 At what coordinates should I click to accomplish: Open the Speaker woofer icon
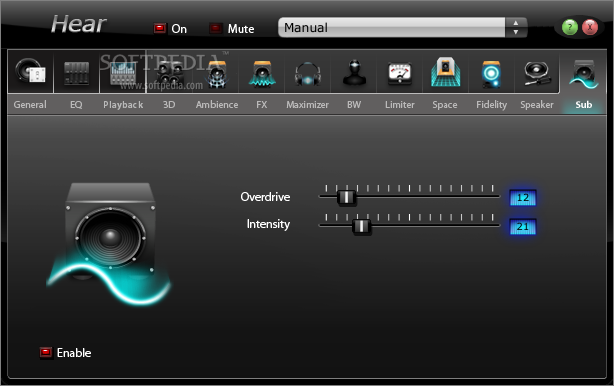[x=537, y=74]
